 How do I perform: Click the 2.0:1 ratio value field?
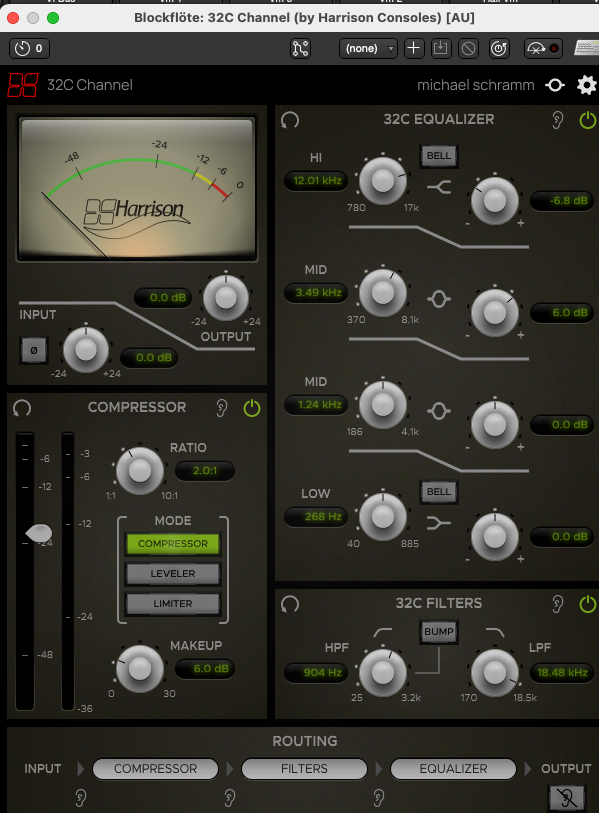point(205,471)
